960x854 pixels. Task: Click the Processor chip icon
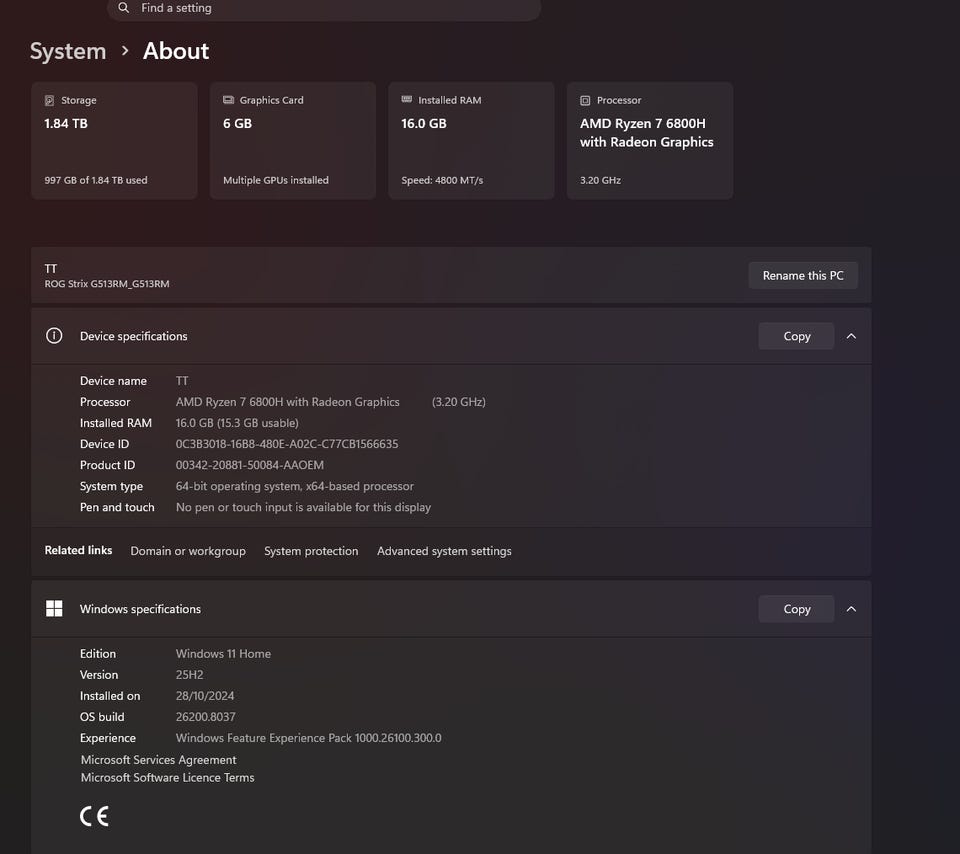[585, 100]
